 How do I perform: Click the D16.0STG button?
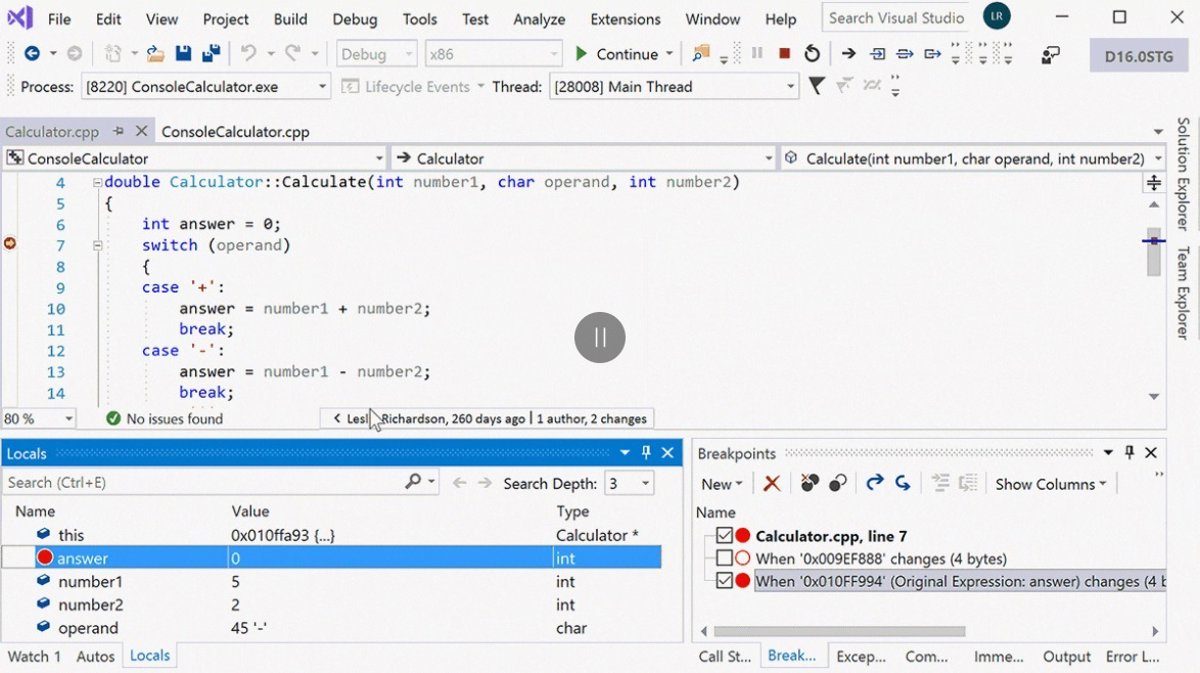(1131, 55)
